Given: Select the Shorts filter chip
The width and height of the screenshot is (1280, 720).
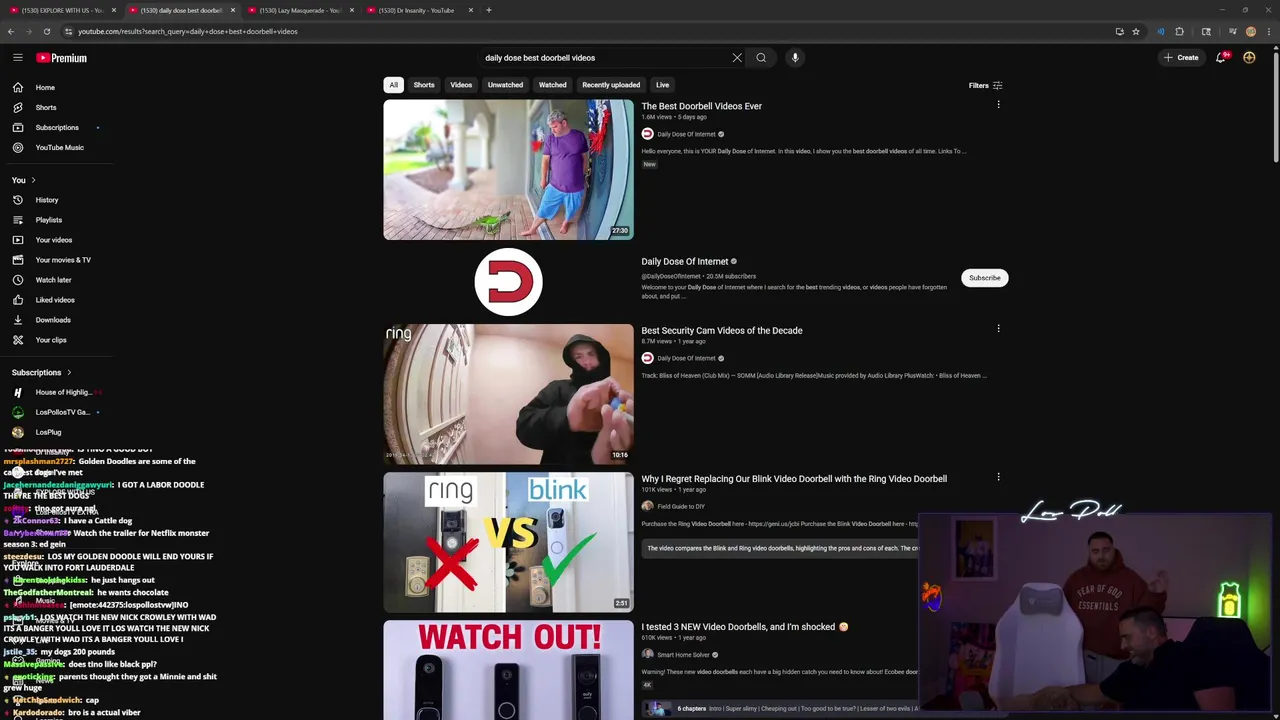Looking at the screenshot, I should click(424, 85).
